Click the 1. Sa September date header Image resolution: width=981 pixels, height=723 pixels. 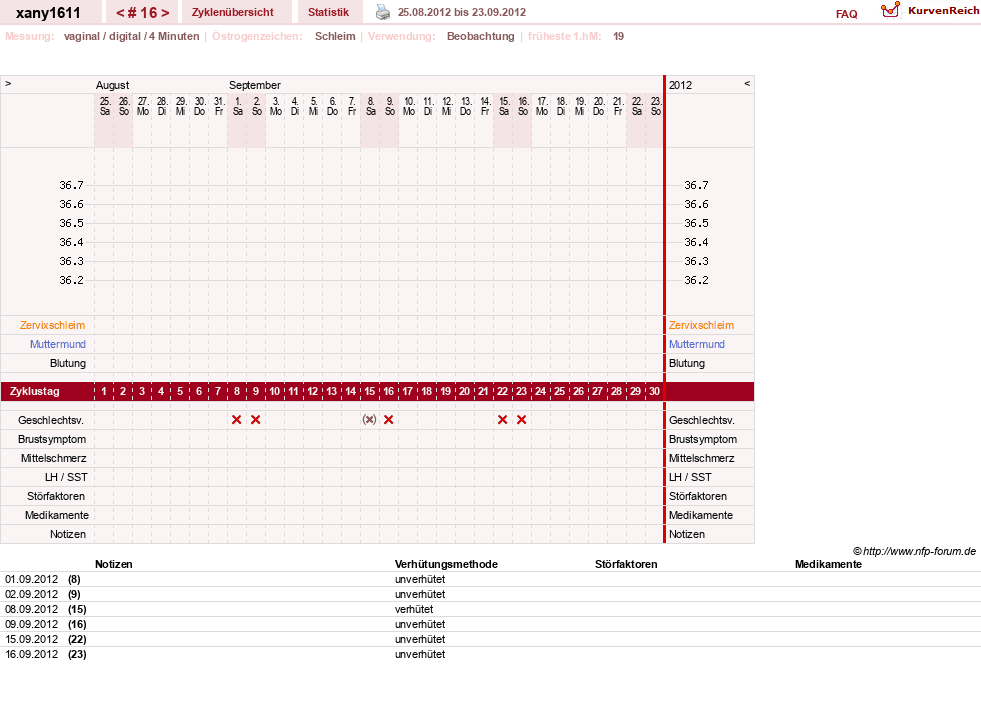pos(238,106)
